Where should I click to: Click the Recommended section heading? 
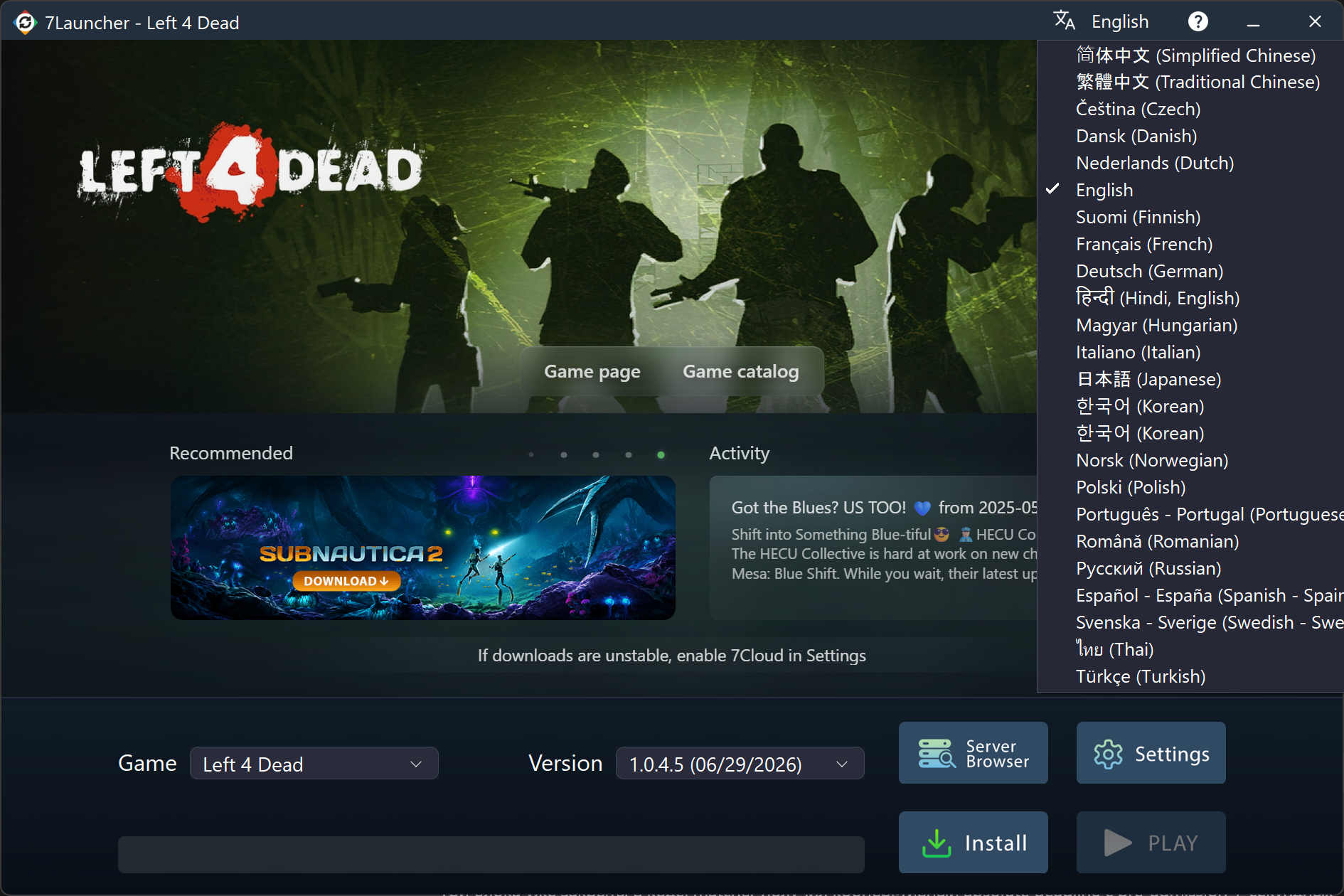(x=231, y=454)
